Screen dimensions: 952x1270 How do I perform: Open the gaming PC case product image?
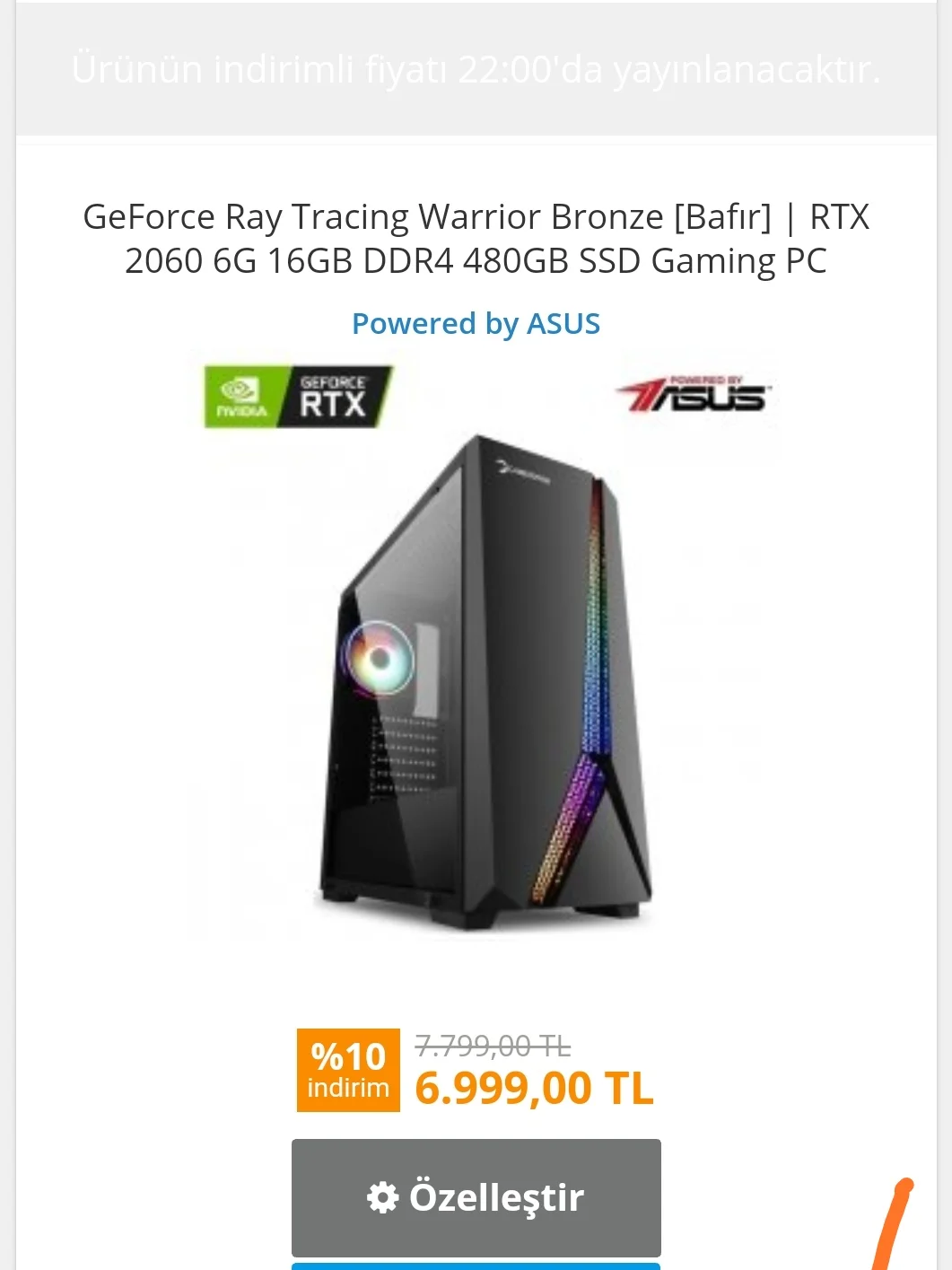[485, 682]
